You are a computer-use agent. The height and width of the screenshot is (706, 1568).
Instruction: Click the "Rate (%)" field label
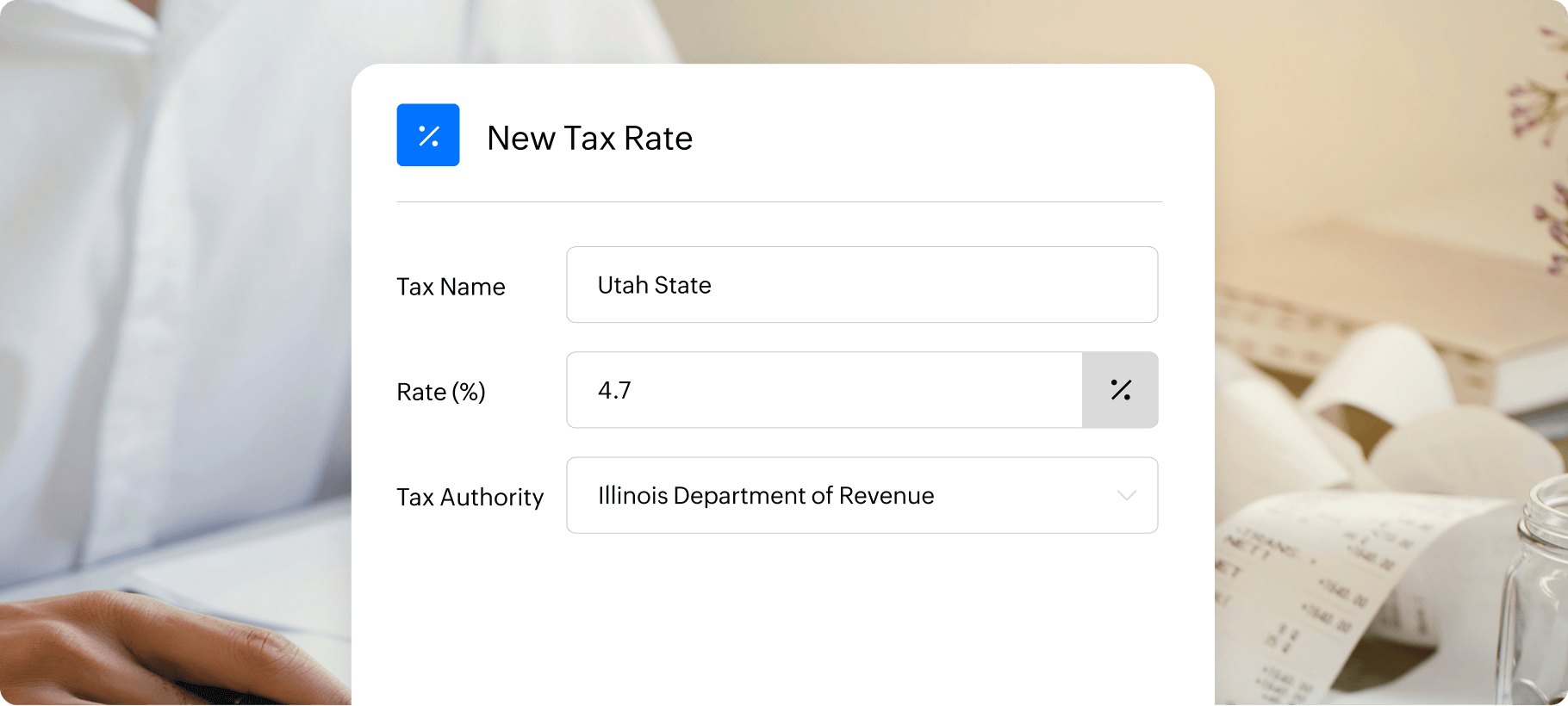[x=440, y=392]
